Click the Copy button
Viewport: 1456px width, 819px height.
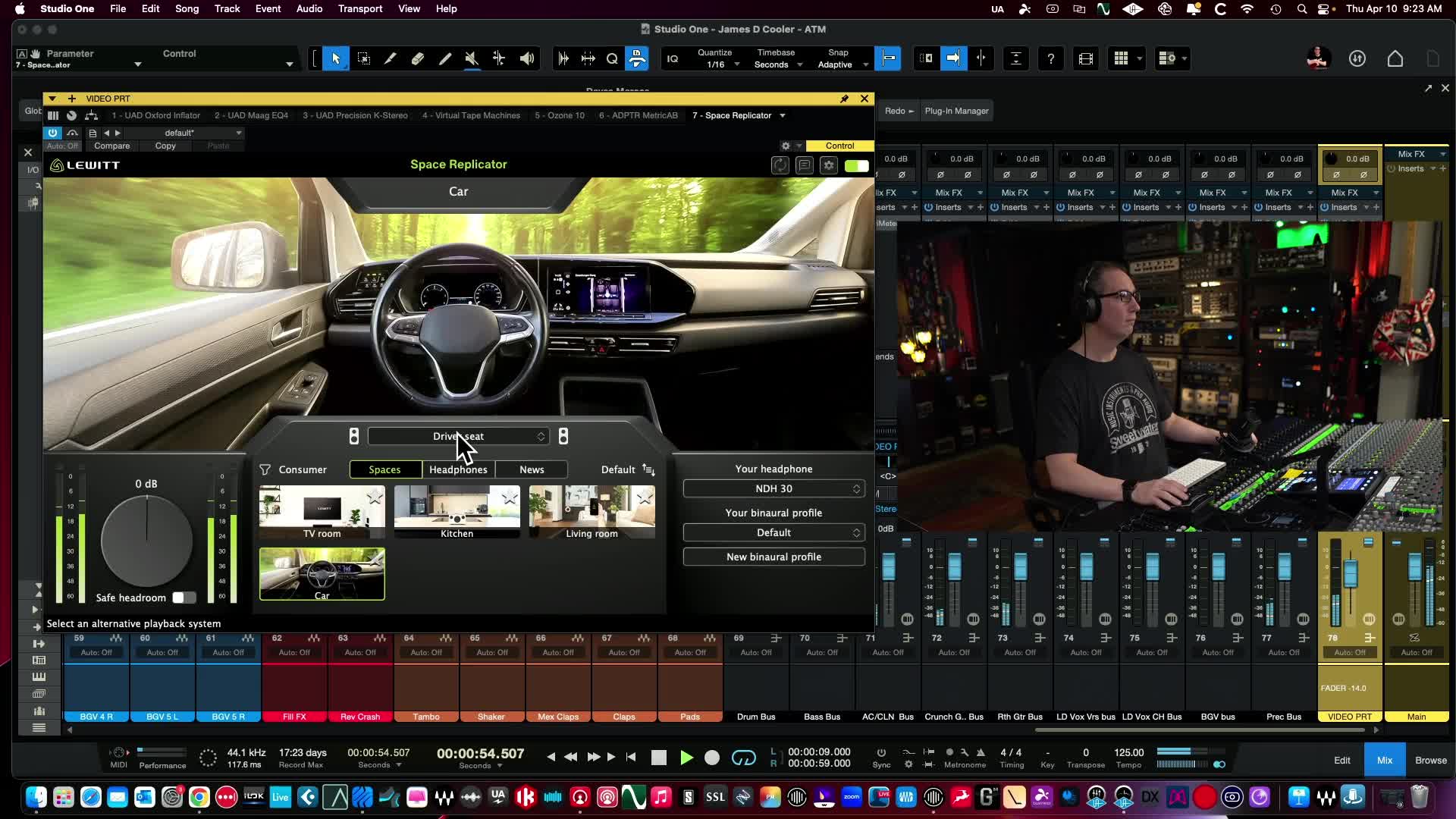pos(165,146)
